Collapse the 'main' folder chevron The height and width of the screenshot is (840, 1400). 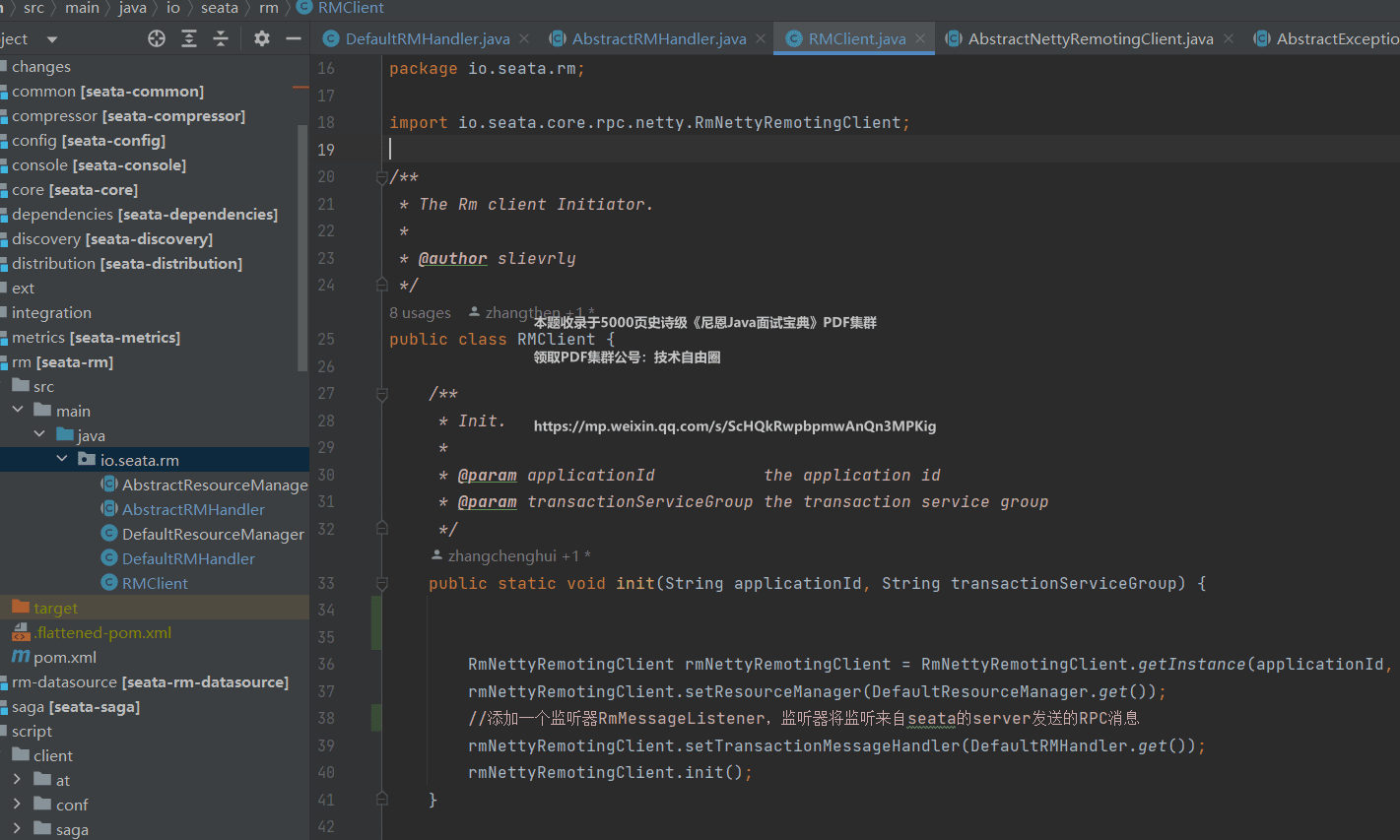point(18,410)
